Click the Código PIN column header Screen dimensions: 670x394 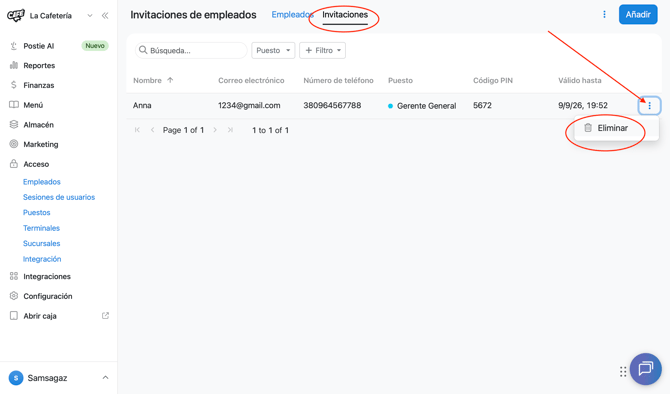tap(493, 80)
